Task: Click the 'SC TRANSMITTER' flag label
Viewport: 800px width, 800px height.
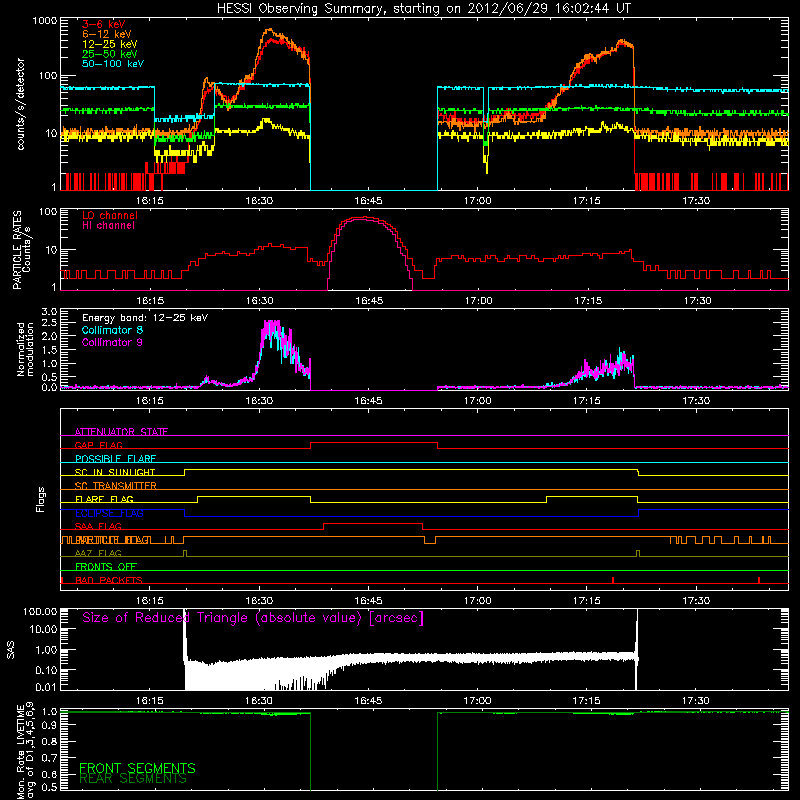Action: pyautogui.click(x=116, y=485)
